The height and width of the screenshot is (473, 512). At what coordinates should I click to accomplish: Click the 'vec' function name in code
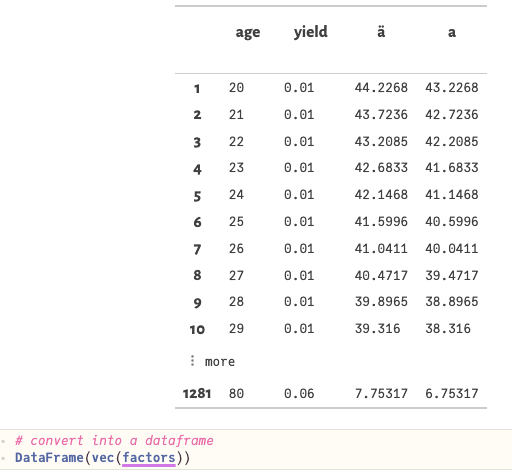click(x=103, y=458)
